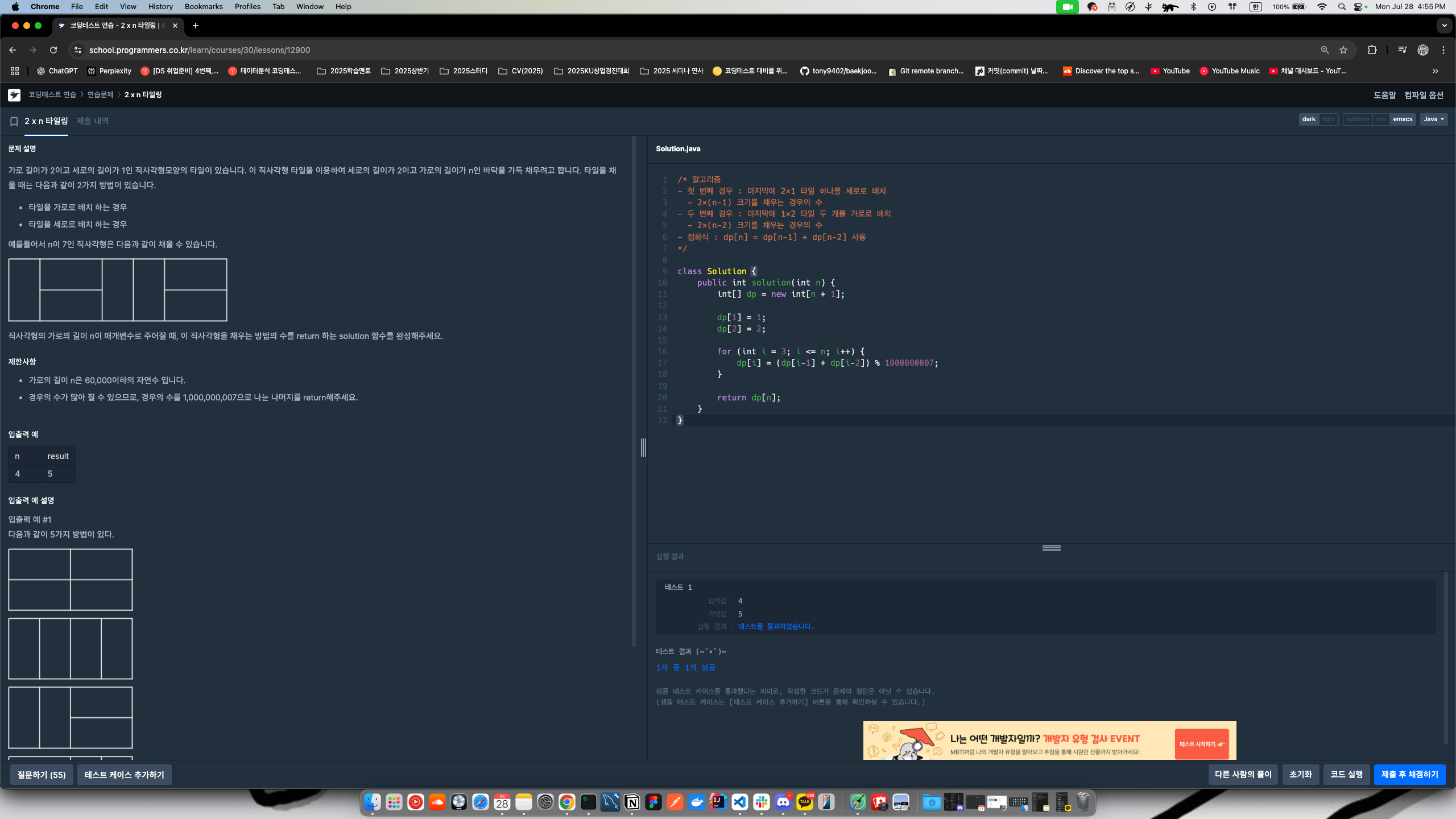Open Terminal from the Dock
The image size is (1456, 819).
[589, 803]
